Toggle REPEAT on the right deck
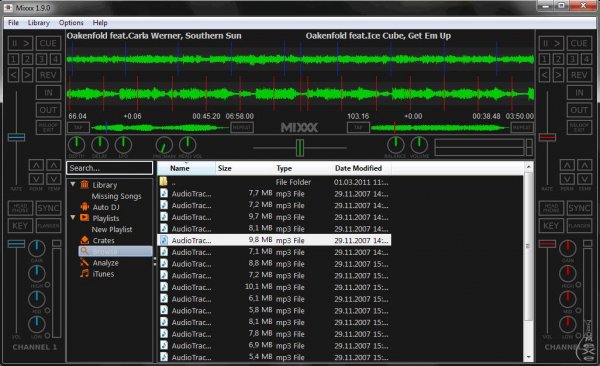The width and height of the screenshot is (600, 366). coord(522,127)
